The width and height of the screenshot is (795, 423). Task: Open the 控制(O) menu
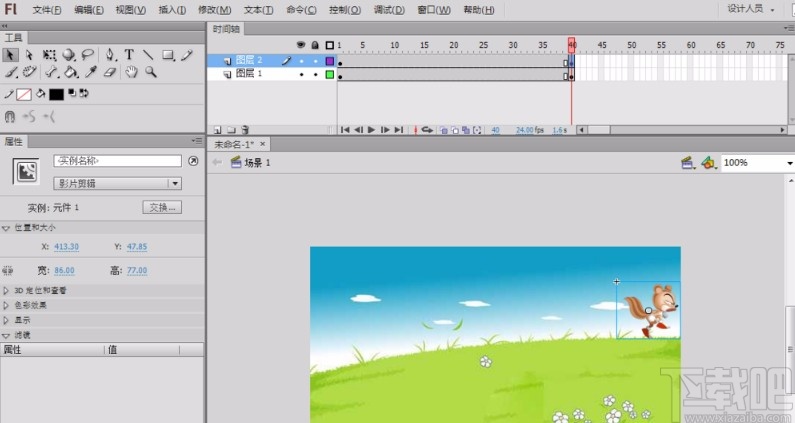pos(345,10)
